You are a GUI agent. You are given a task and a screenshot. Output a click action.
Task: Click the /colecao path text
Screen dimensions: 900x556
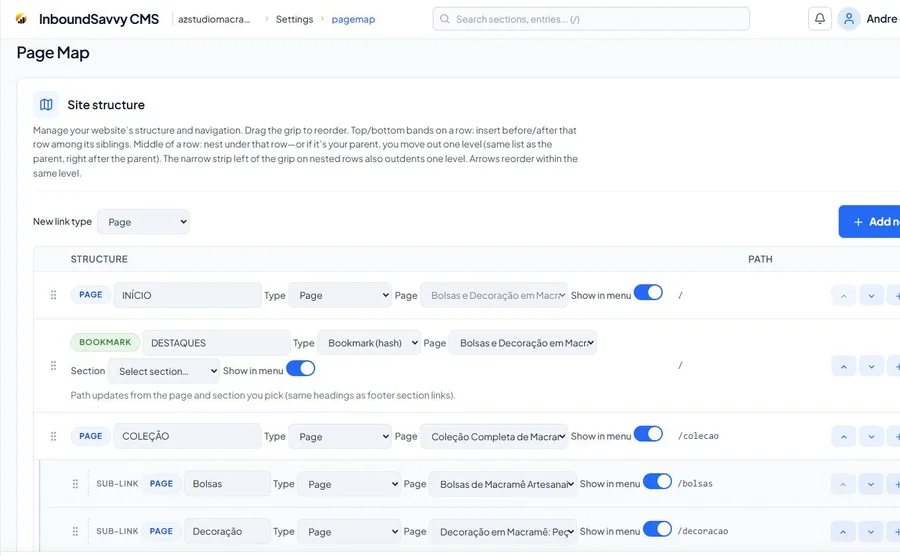pyautogui.click(x=698, y=436)
